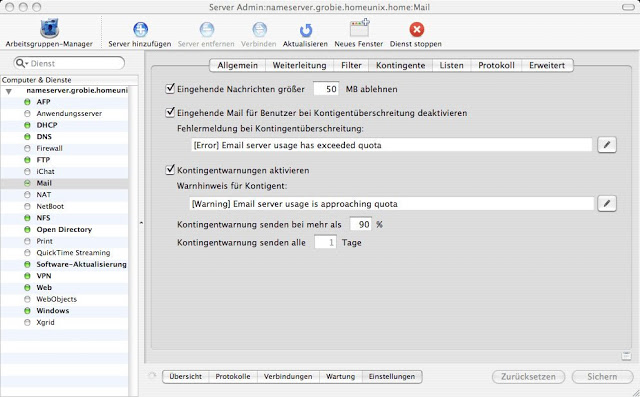
Task: Click the 90 percent threshold field
Action: coord(361,224)
